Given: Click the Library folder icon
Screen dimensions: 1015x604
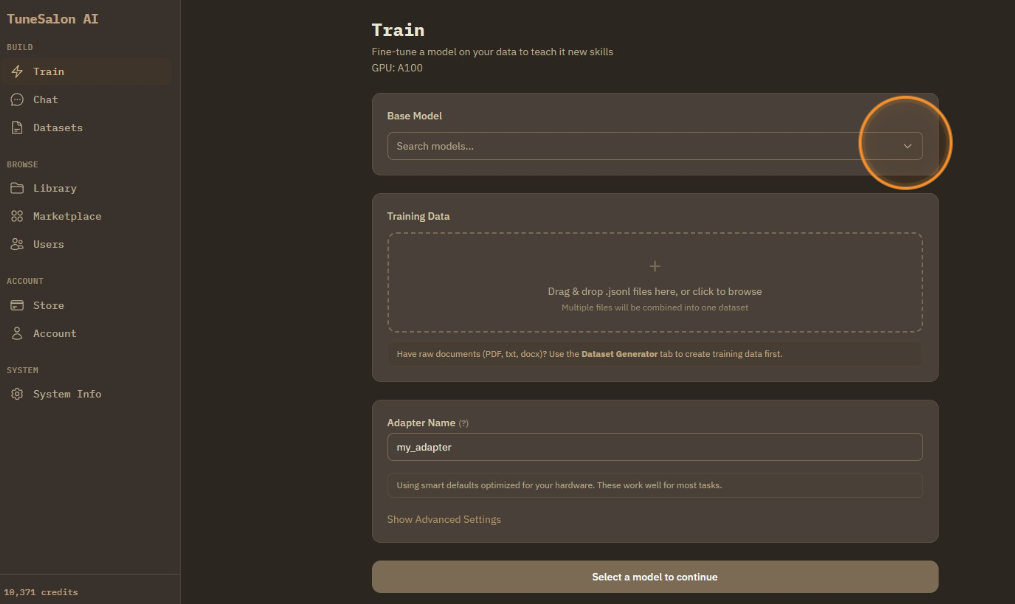Looking at the screenshot, I should [17, 188].
